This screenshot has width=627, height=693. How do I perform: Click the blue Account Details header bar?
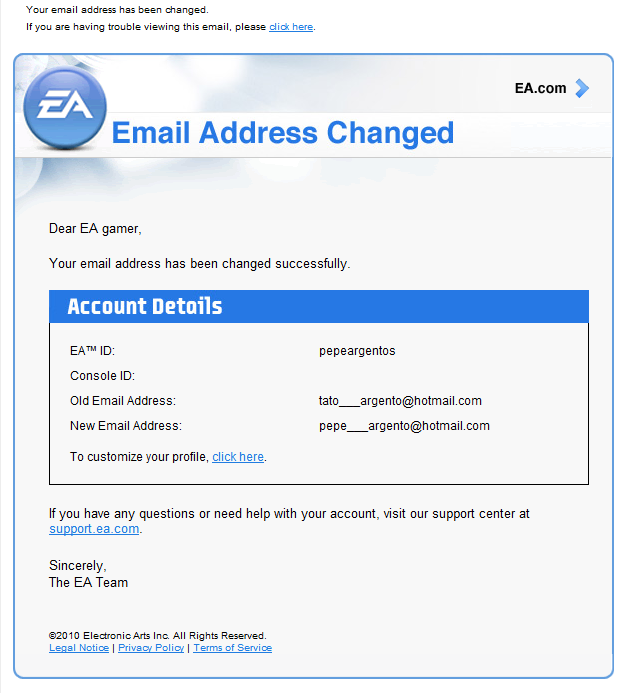319,306
